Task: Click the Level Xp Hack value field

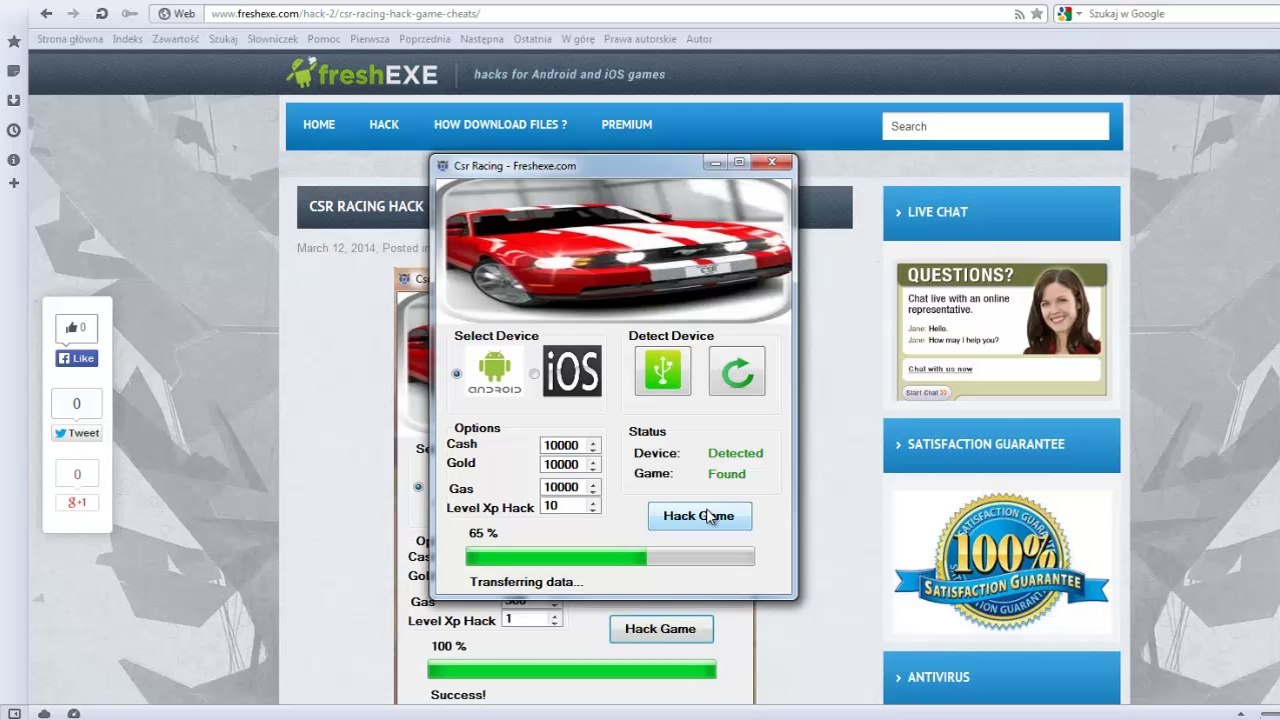Action: (x=564, y=507)
